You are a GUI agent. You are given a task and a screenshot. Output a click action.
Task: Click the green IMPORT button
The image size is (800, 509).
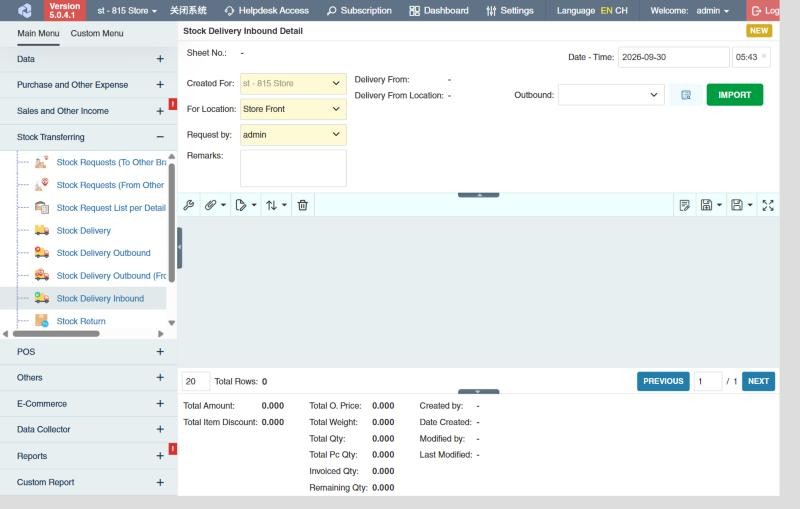pyautogui.click(x=735, y=95)
